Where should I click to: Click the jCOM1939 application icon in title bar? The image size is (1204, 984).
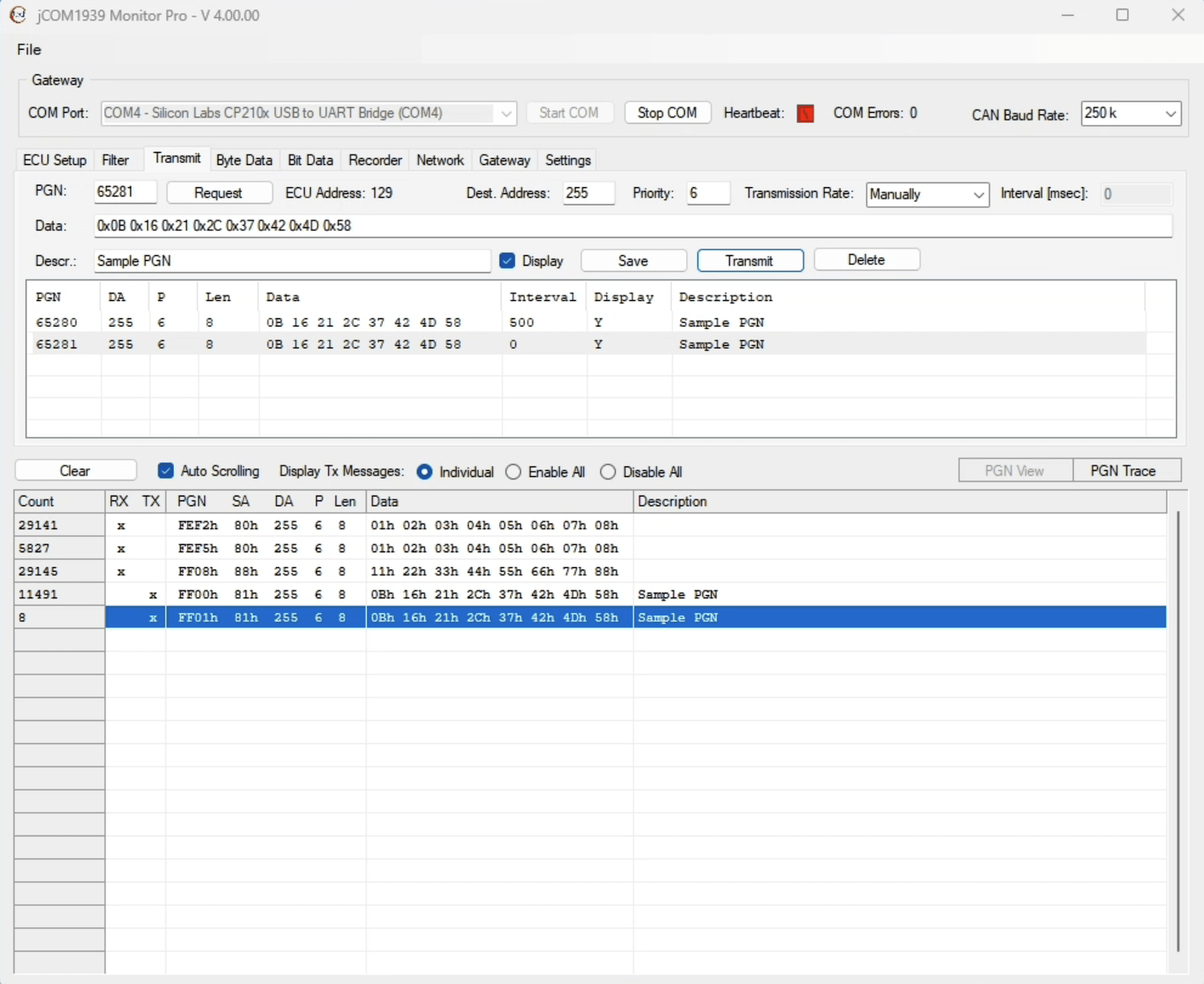[x=18, y=15]
